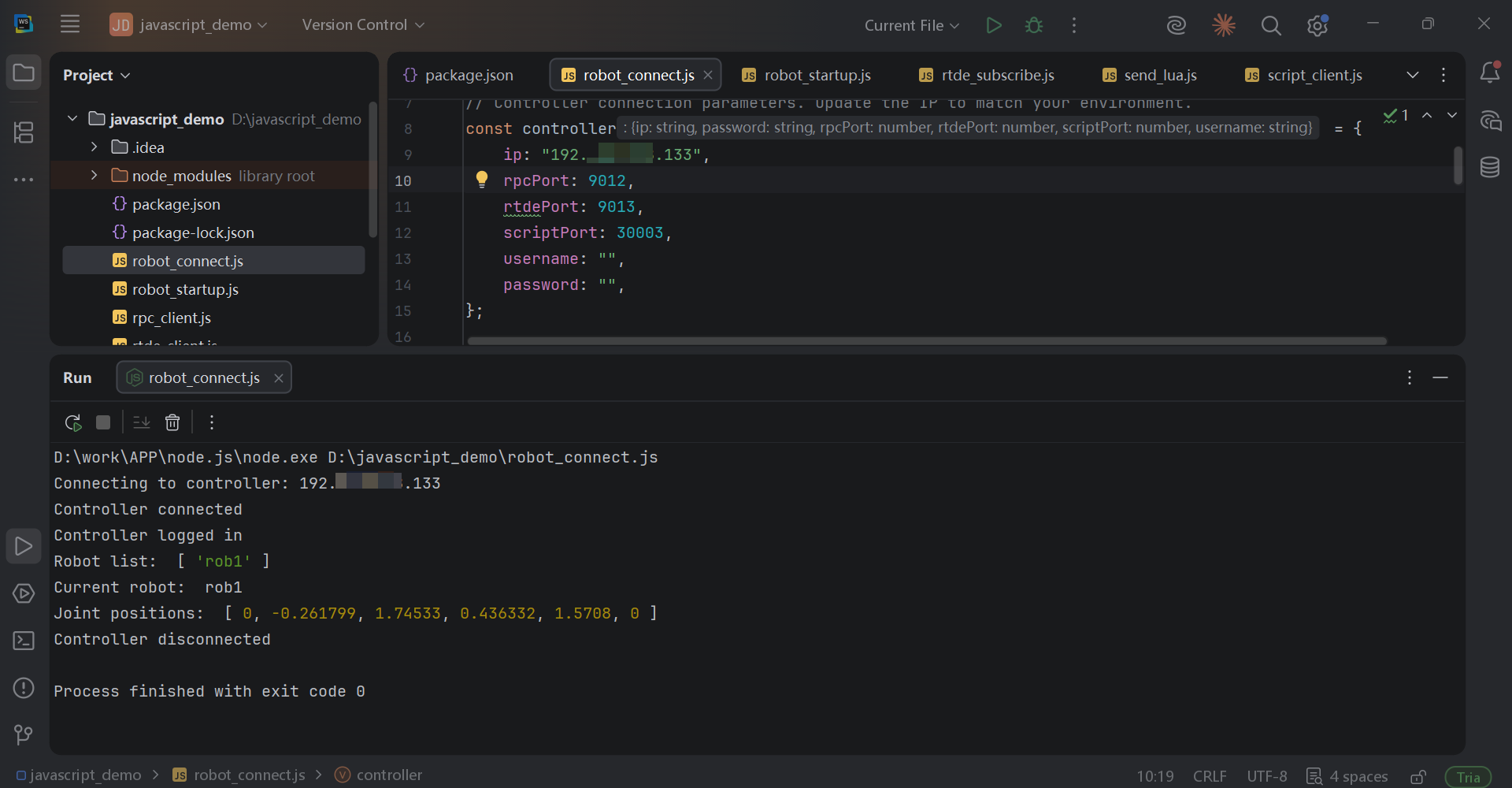
Task: Open the Debug bug icon
Action: point(1034,25)
